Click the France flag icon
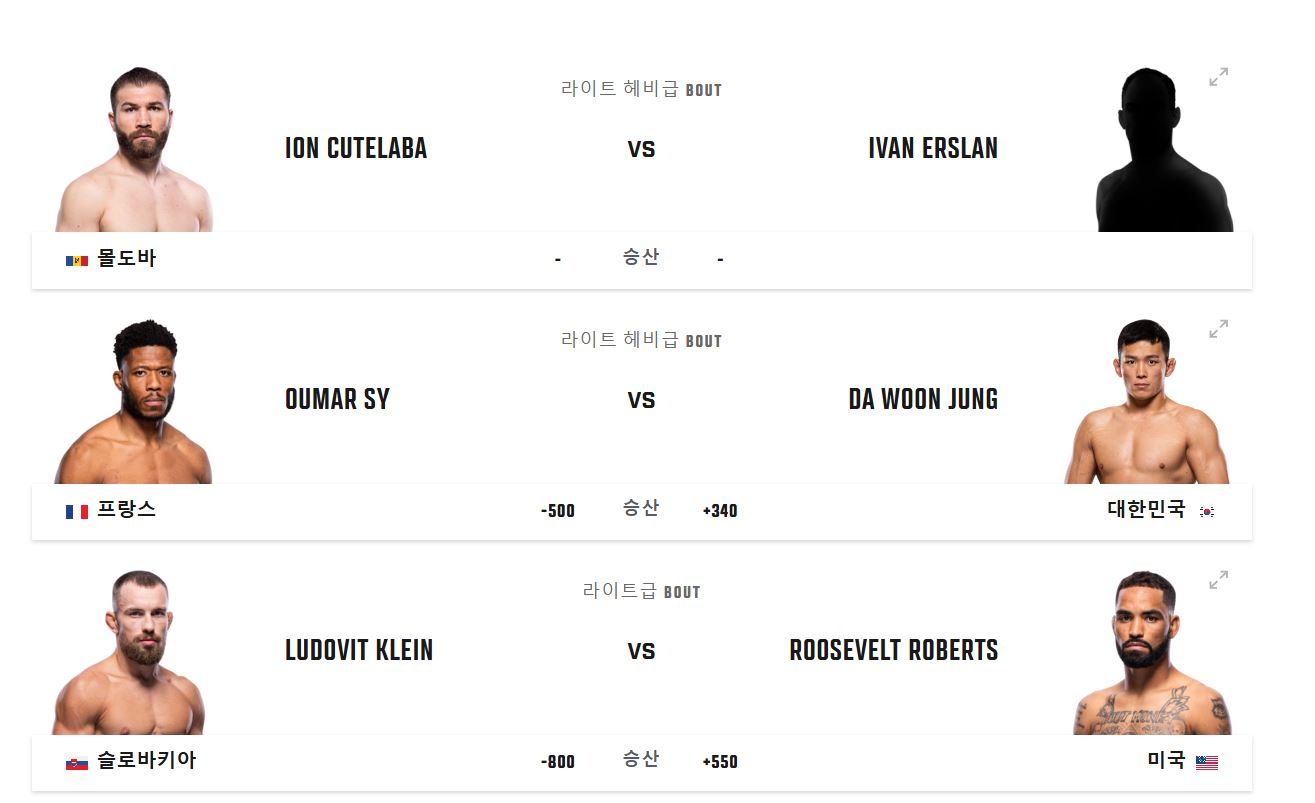The height and width of the screenshot is (803, 1315). (x=77, y=511)
